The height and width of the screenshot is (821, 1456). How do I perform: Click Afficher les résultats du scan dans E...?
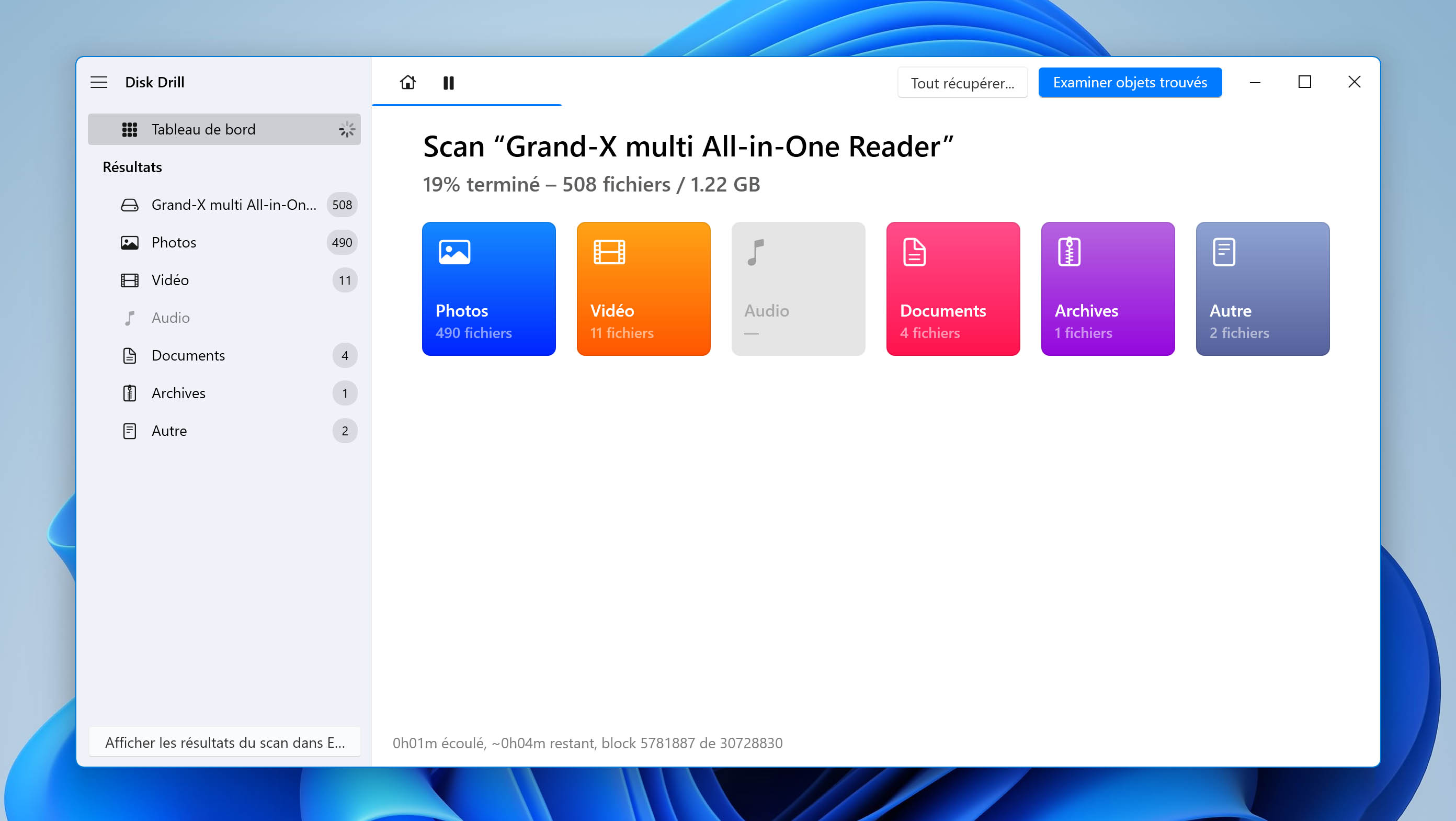click(x=225, y=742)
